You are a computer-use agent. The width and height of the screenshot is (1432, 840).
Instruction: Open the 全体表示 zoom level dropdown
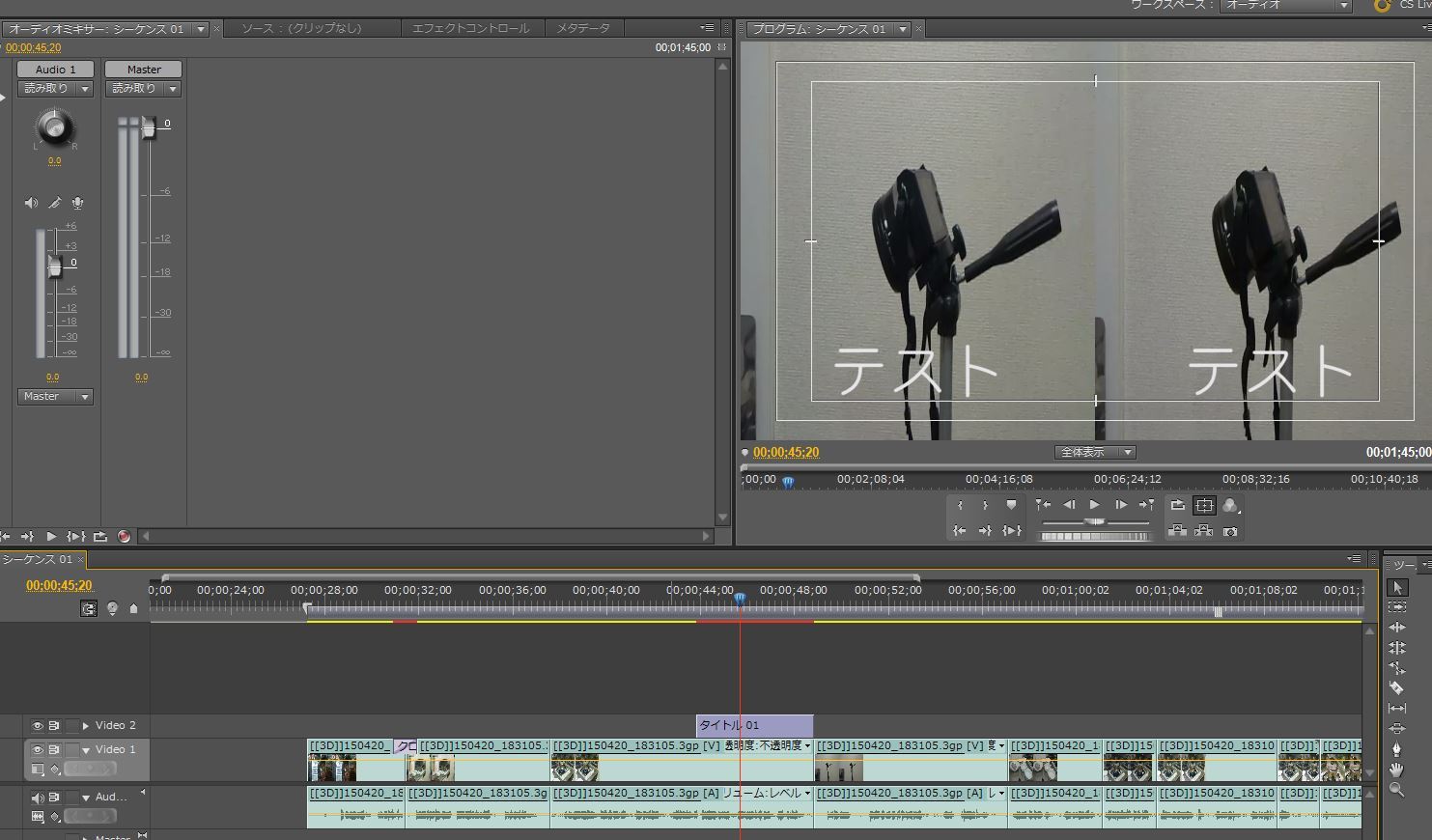pyautogui.click(x=1095, y=452)
